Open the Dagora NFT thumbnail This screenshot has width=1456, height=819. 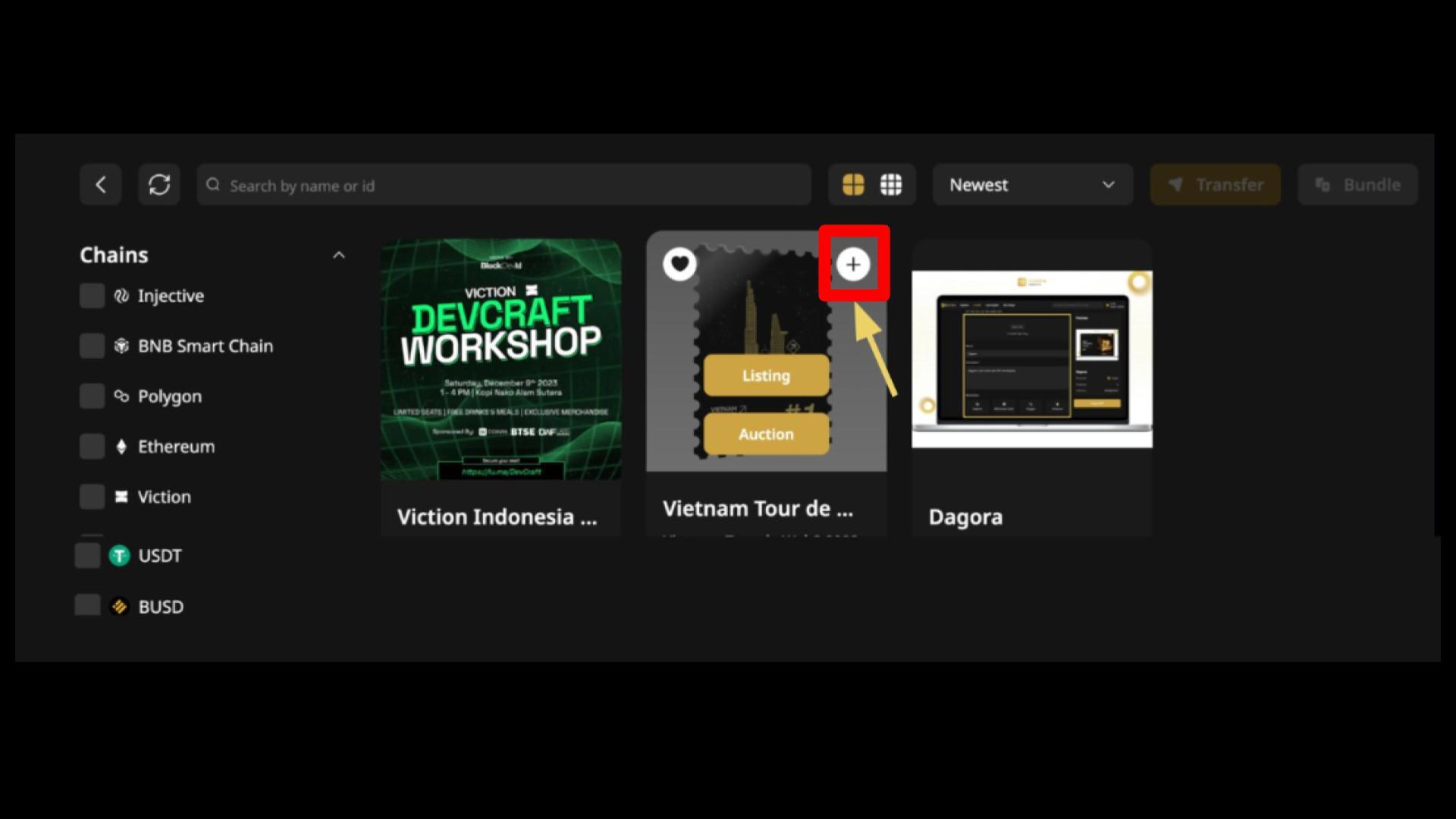click(x=1032, y=359)
